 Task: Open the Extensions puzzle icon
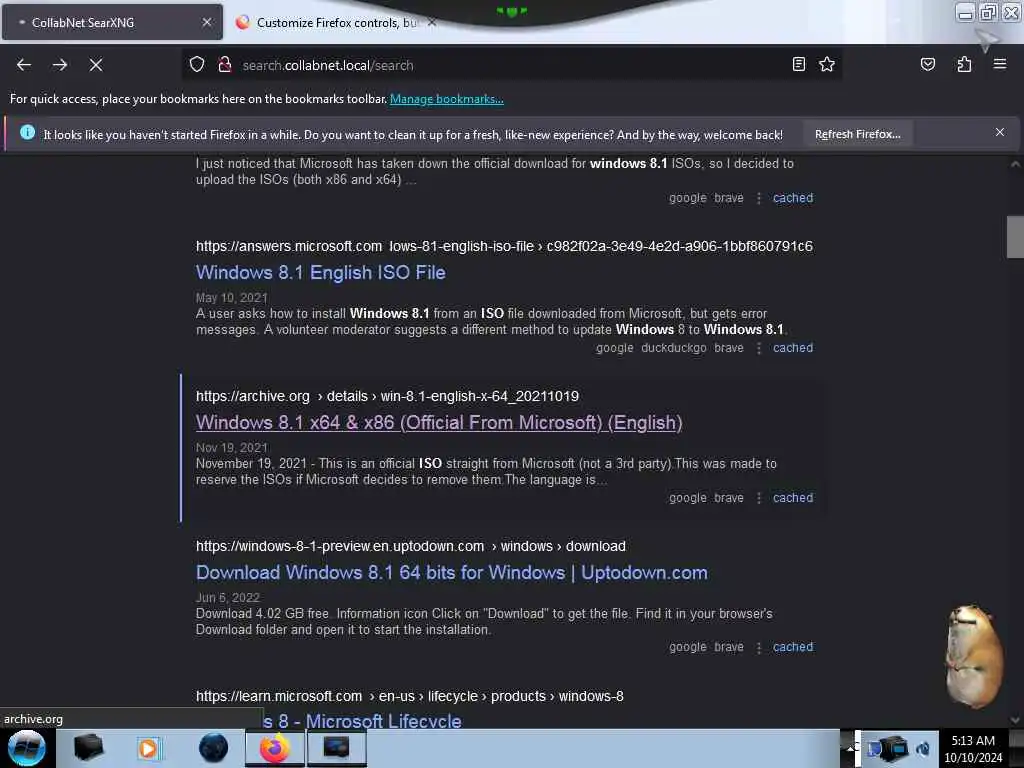(x=964, y=64)
